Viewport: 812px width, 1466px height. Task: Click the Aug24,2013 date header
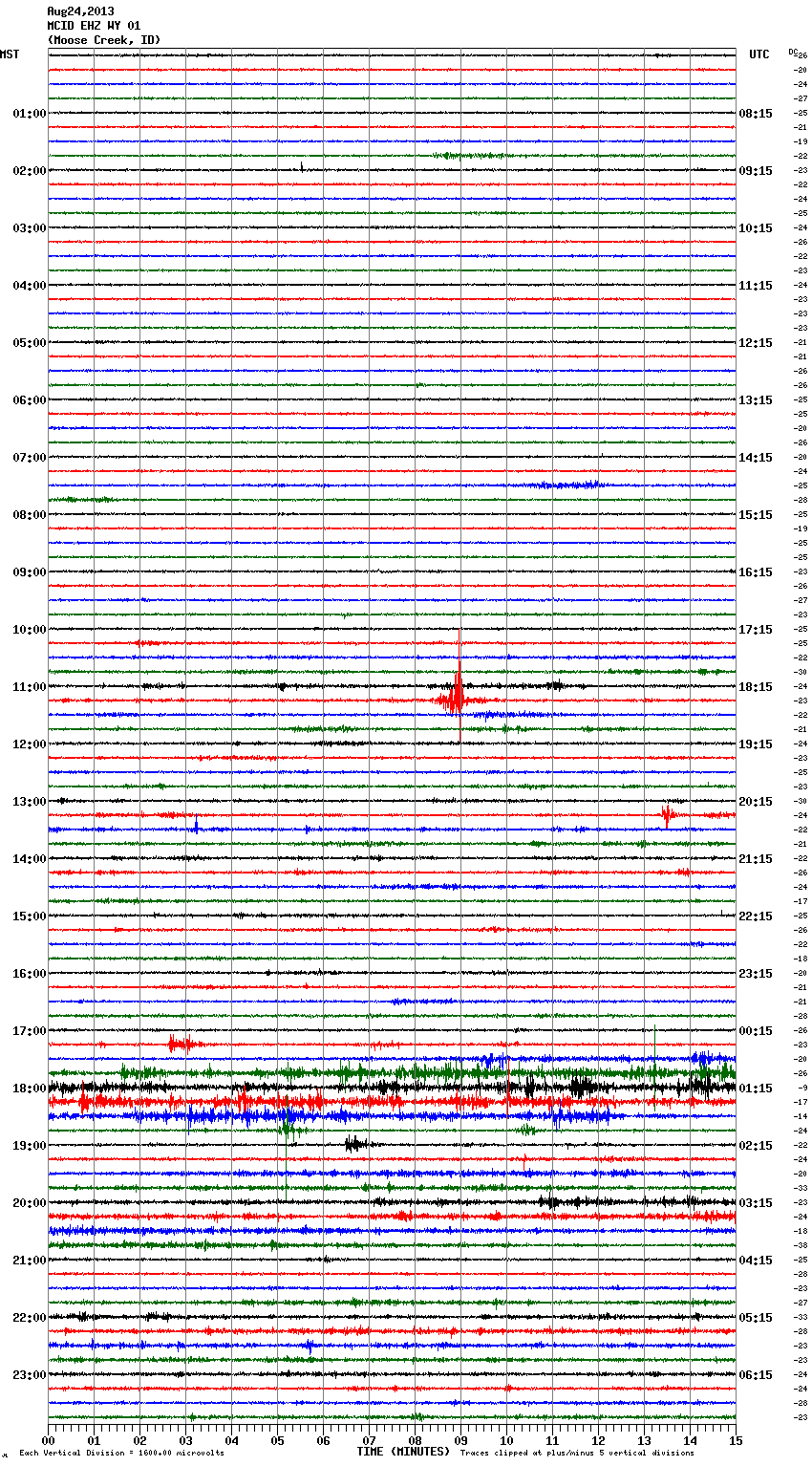pos(80,11)
